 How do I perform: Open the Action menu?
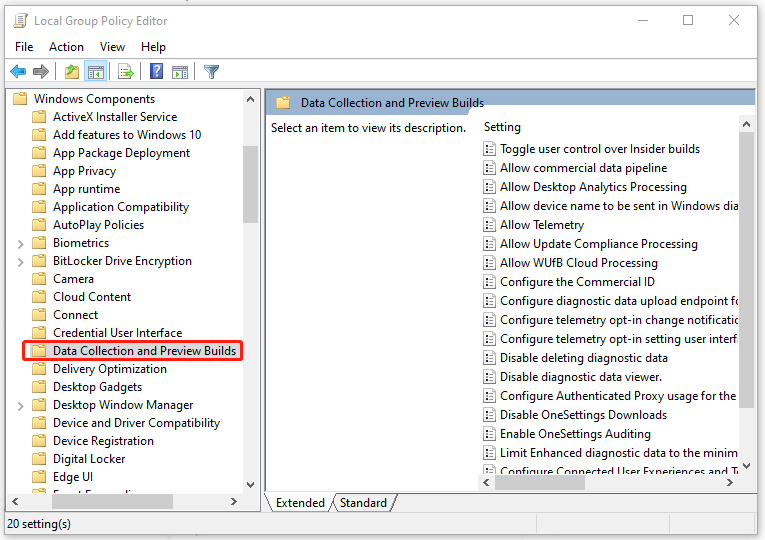click(x=66, y=47)
